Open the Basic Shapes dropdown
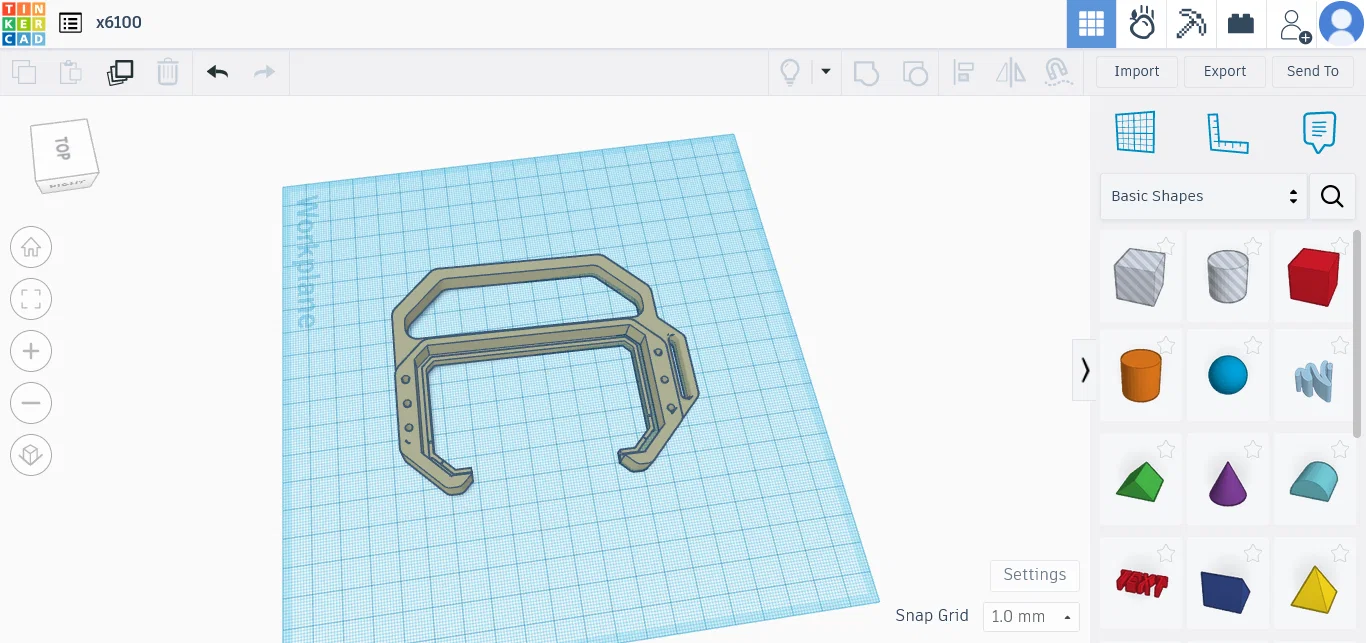Viewport: 1366px width, 643px height. coord(1204,196)
